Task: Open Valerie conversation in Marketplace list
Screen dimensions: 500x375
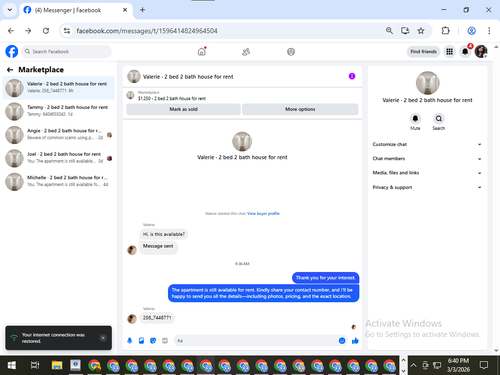Action: click(x=59, y=88)
